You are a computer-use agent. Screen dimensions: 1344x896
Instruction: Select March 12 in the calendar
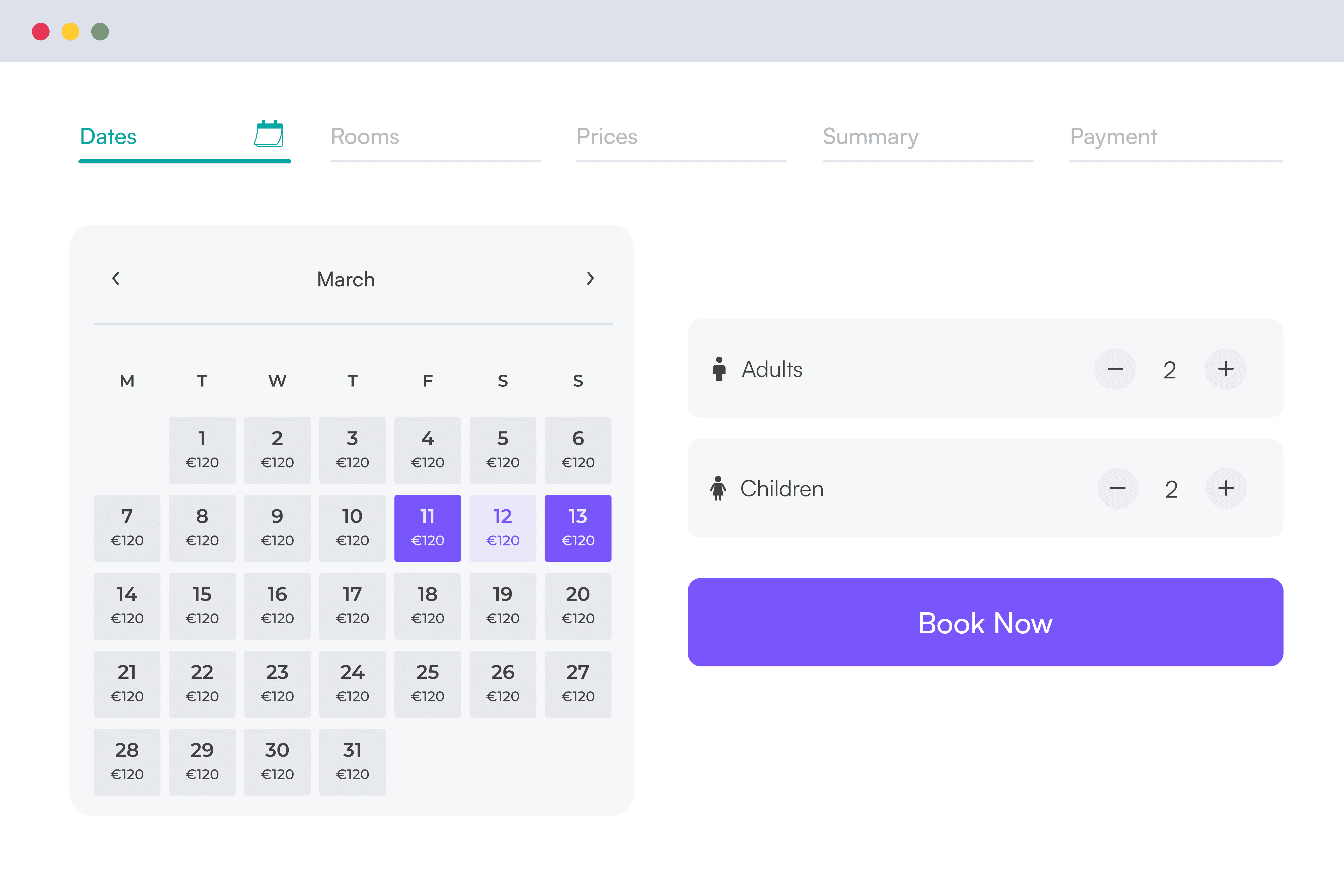click(x=503, y=528)
